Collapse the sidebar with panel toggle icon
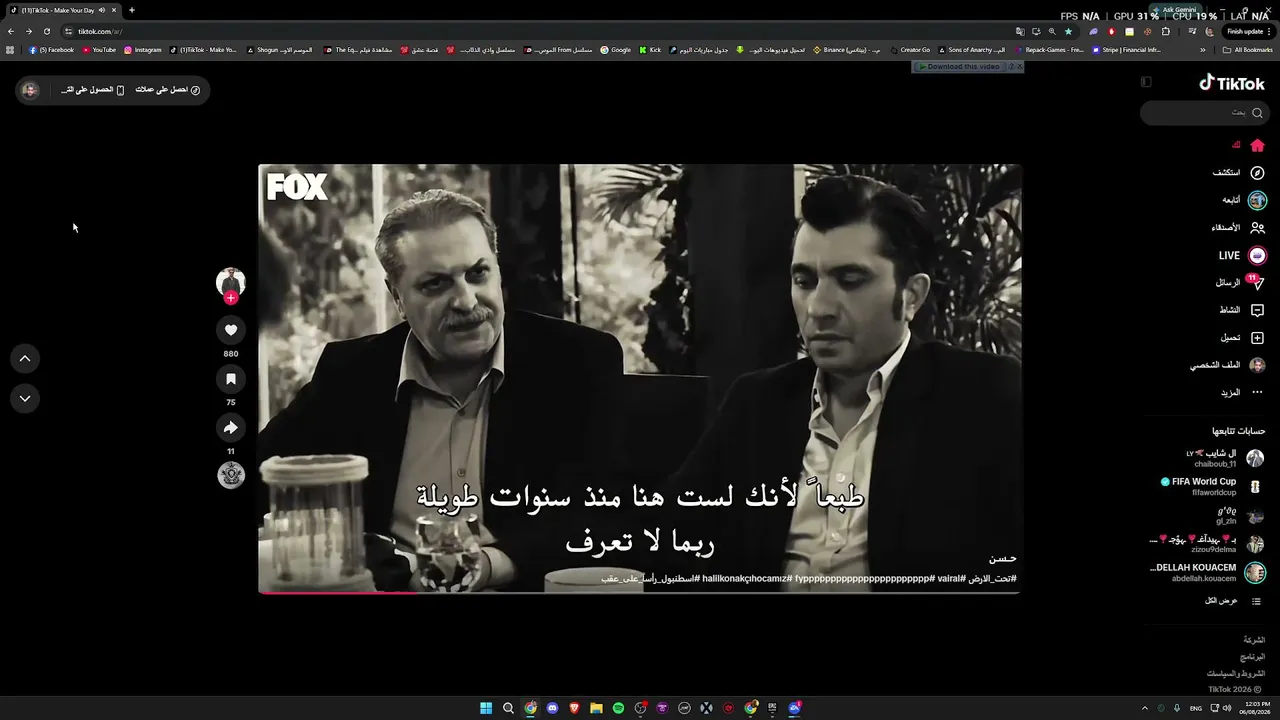The image size is (1280, 720). [1146, 82]
